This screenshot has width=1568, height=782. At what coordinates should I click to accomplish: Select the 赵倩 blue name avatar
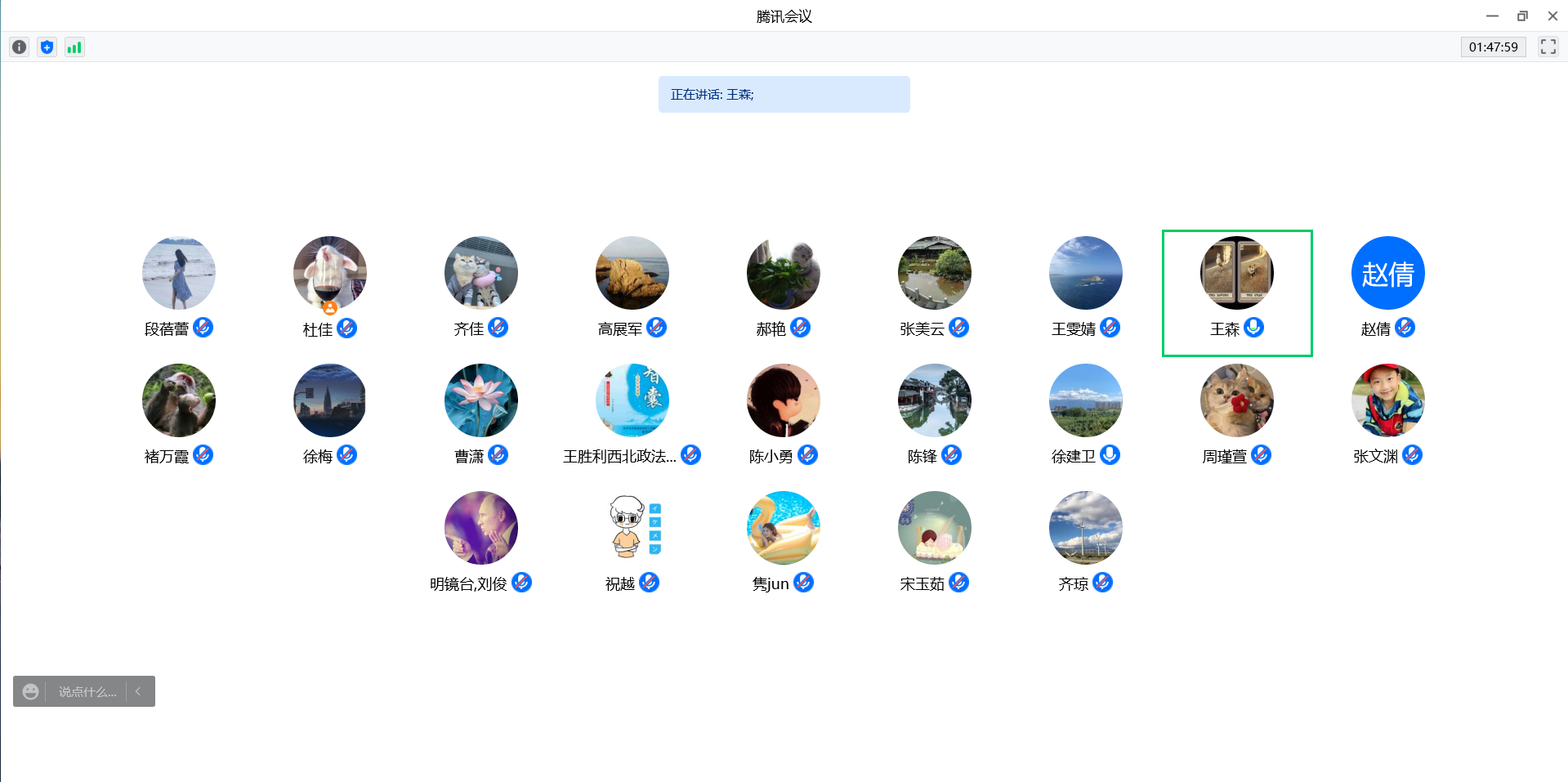click(1387, 273)
